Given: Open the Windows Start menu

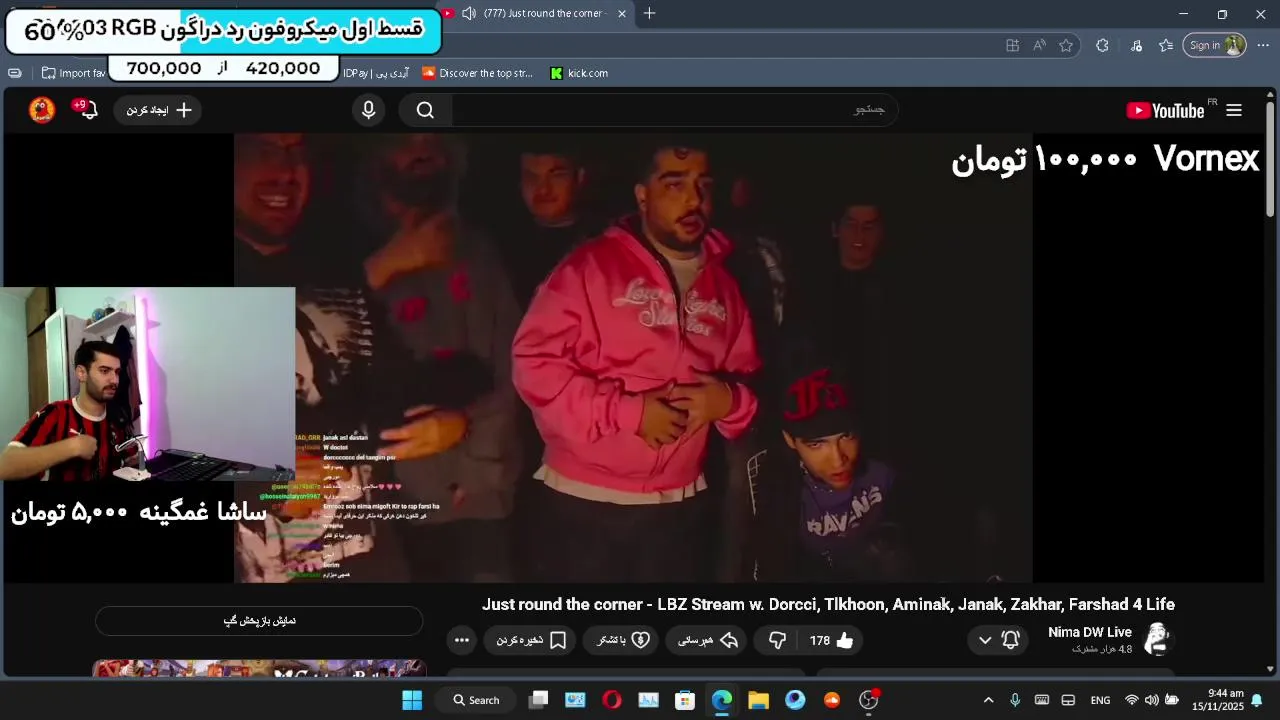Looking at the screenshot, I should [412, 700].
